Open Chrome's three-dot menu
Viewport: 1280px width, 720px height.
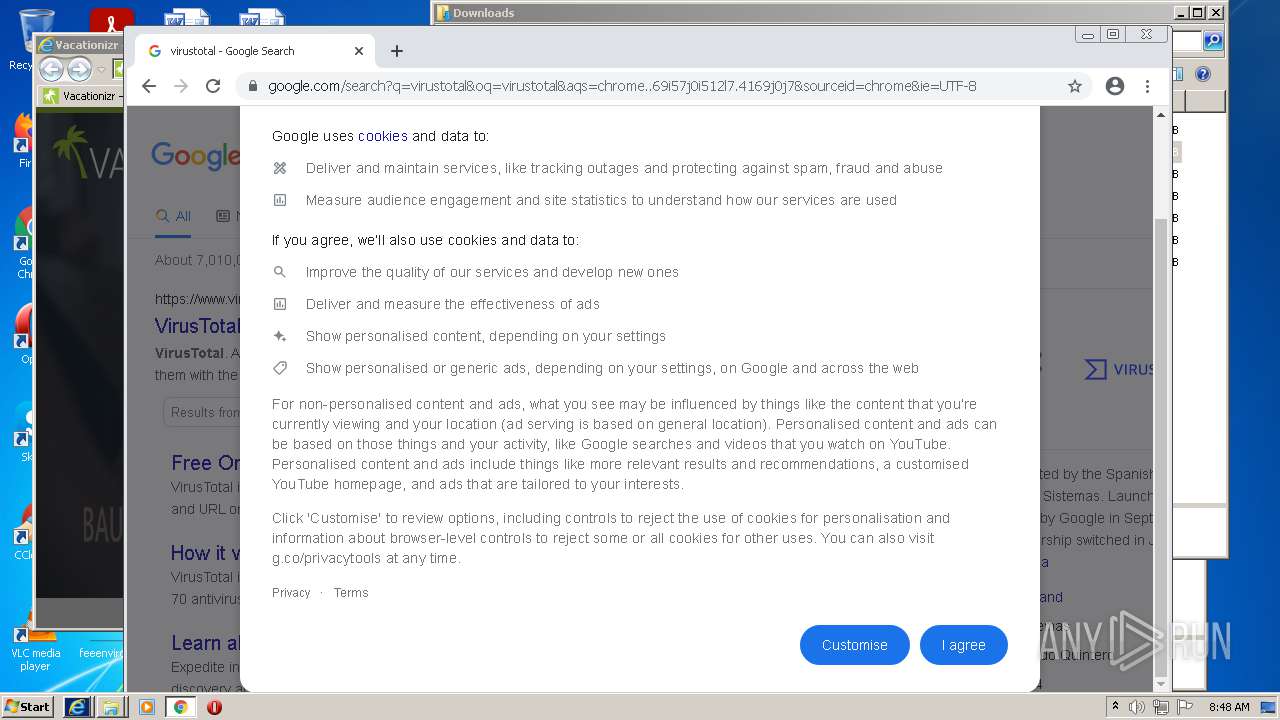click(1148, 86)
